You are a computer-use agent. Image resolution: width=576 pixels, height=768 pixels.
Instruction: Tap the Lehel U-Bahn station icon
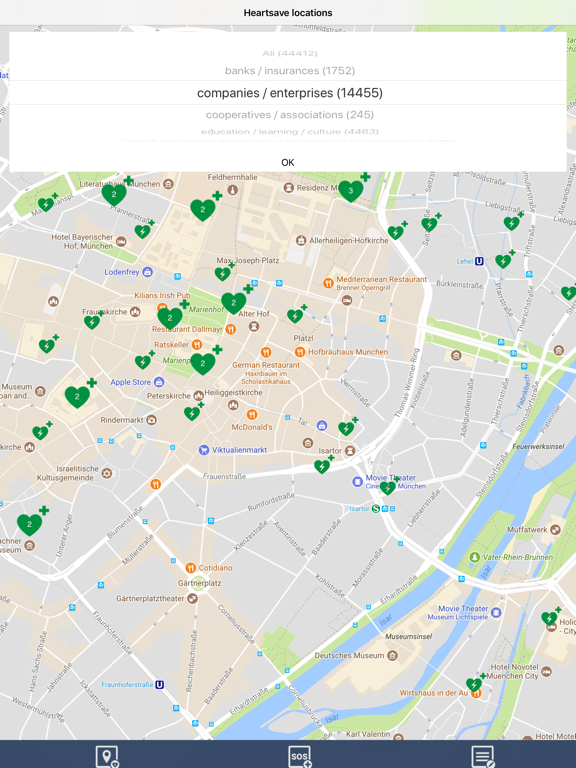[480, 262]
